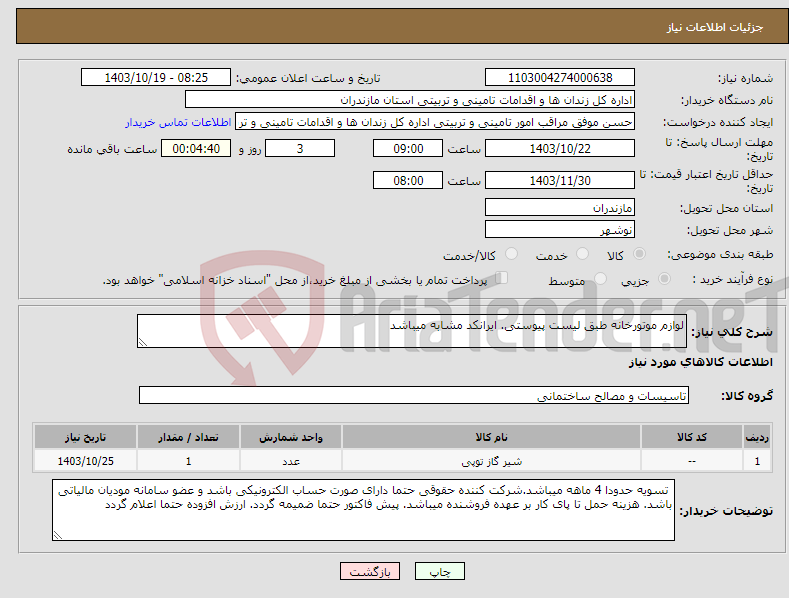Open the اطلاعات تماس خریدار link

tap(178, 122)
